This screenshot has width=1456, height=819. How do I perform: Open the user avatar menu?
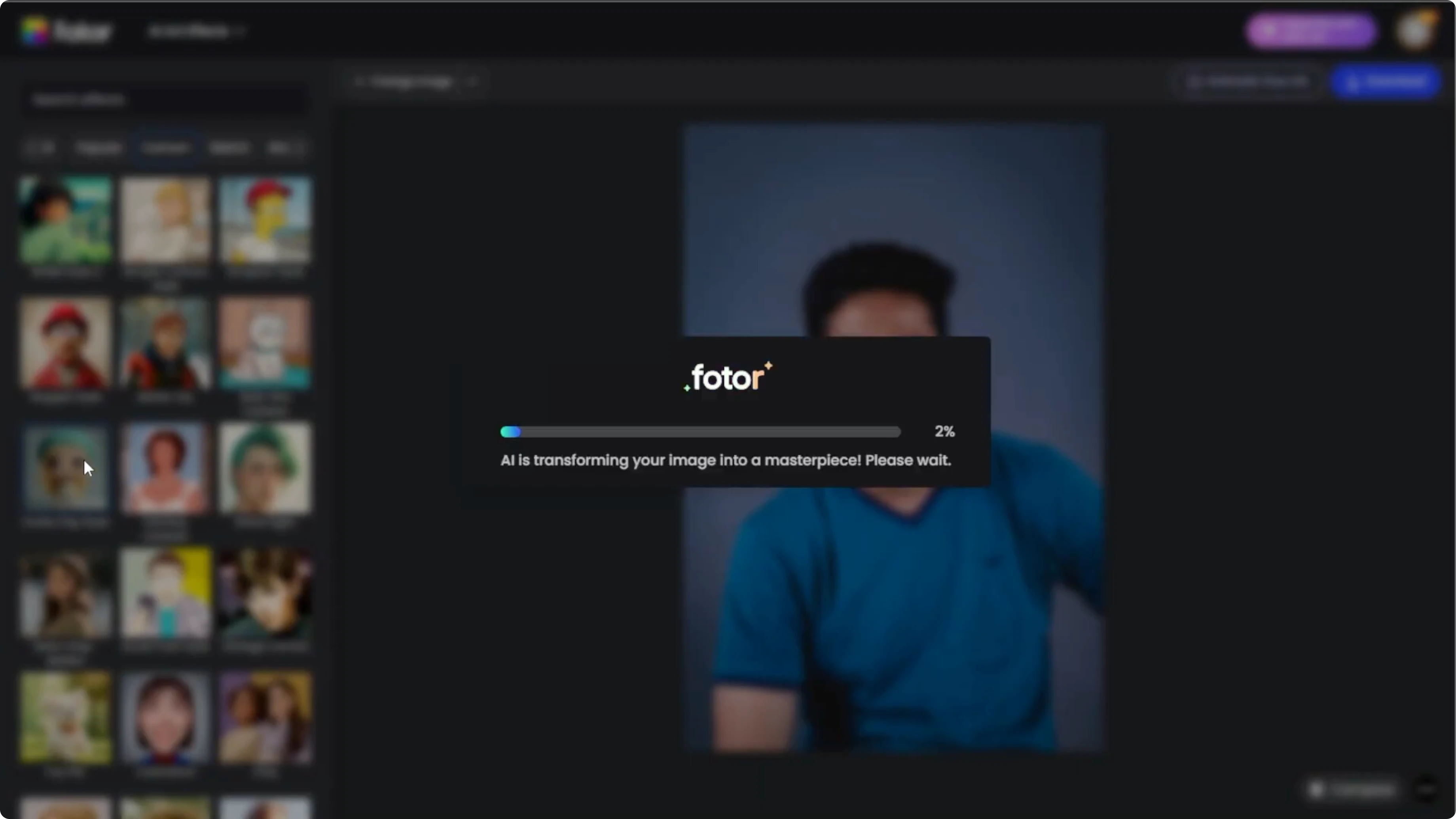[x=1416, y=31]
